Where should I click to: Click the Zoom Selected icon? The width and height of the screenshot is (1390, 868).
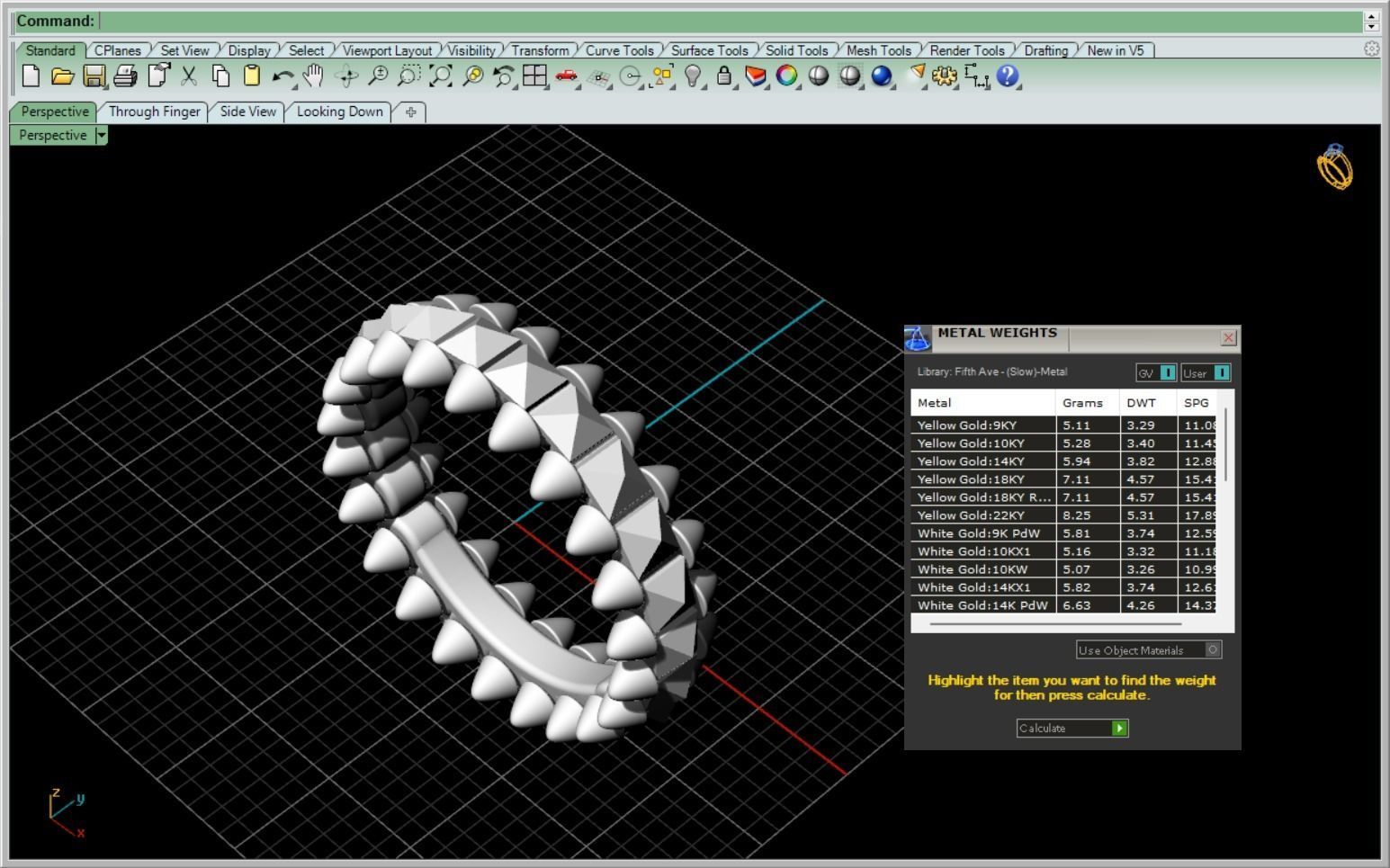click(472, 76)
